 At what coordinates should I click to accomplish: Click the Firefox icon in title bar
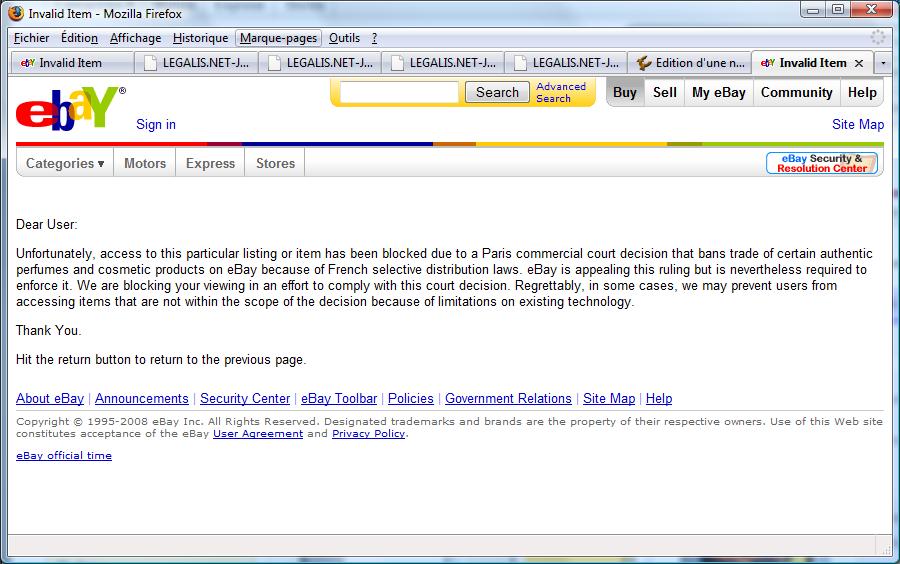(x=16, y=13)
